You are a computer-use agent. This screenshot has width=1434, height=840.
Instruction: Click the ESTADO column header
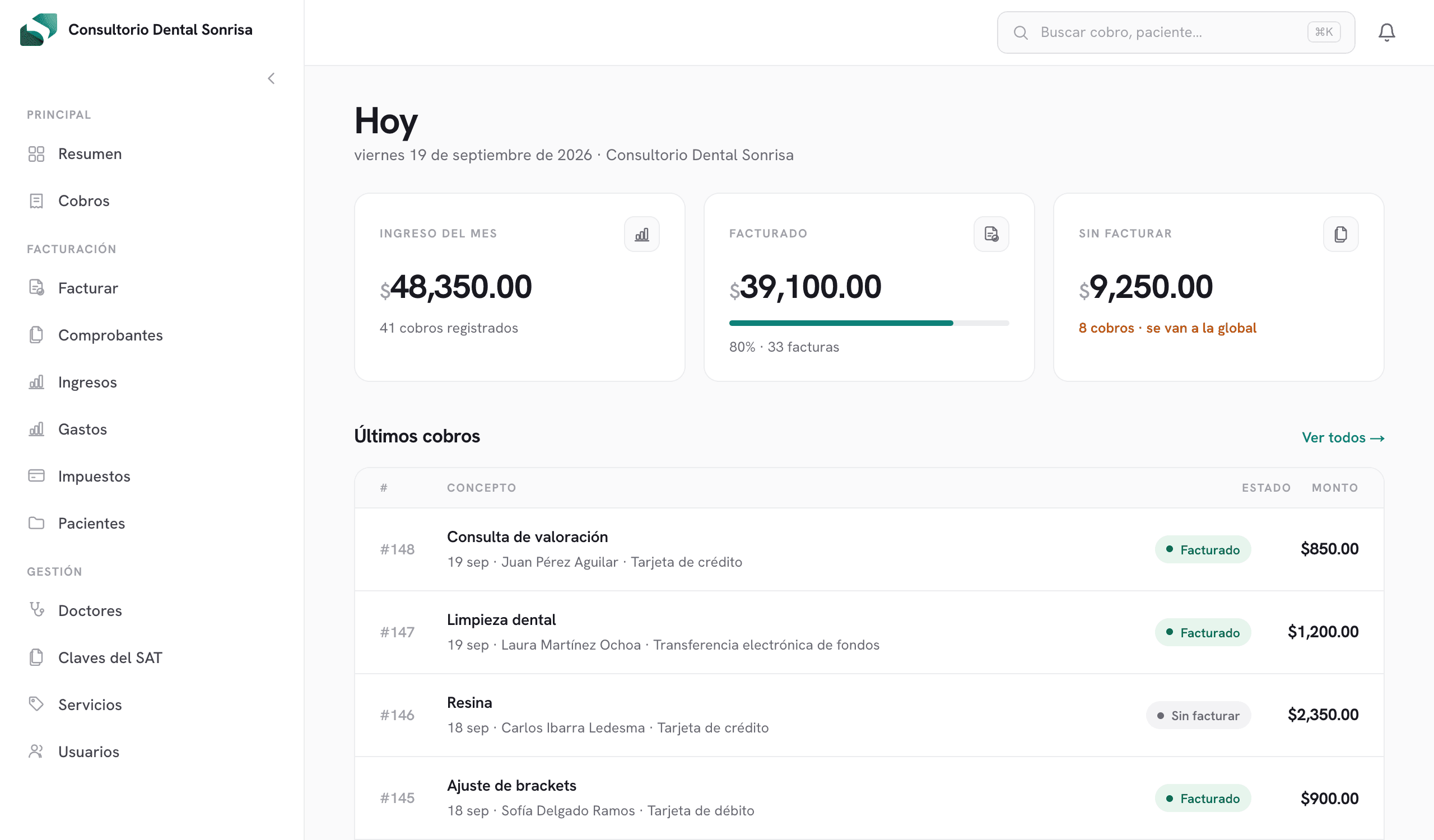pyautogui.click(x=1266, y=487)
